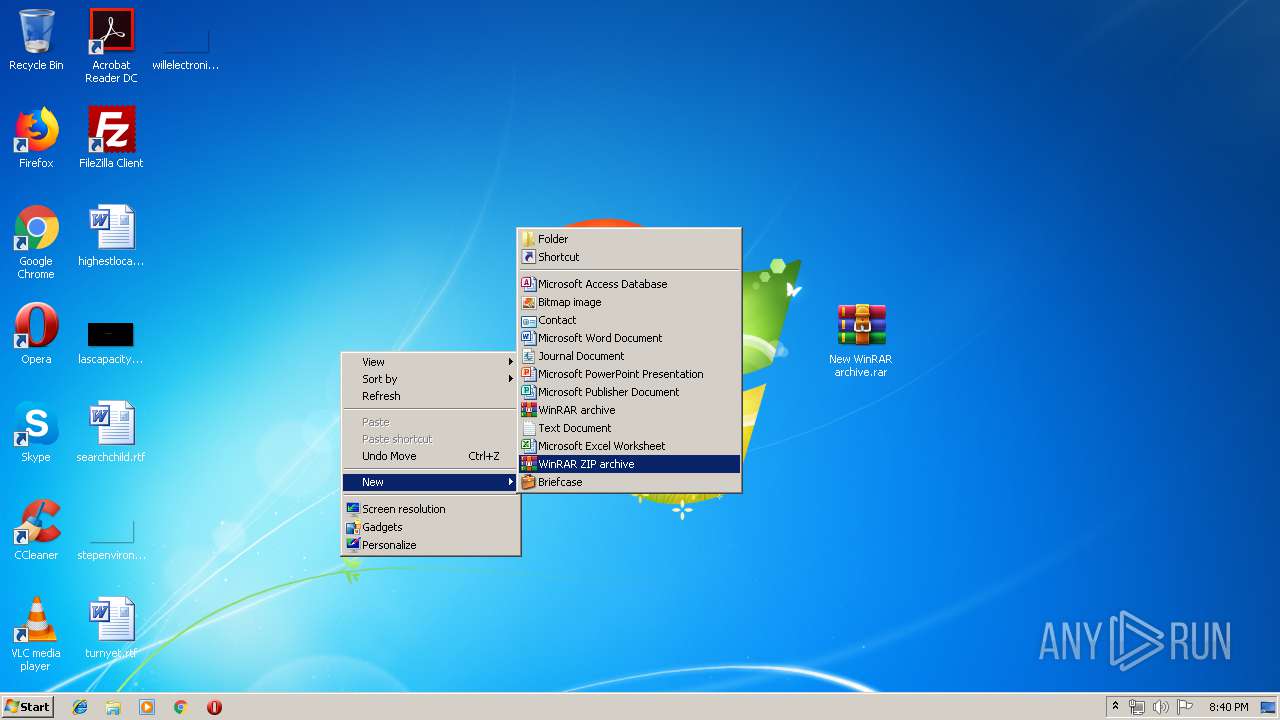Viewport: 1280px width, 720px height.
Task: Launch FileZilla Client shortcut
Action: coord(111,138)
